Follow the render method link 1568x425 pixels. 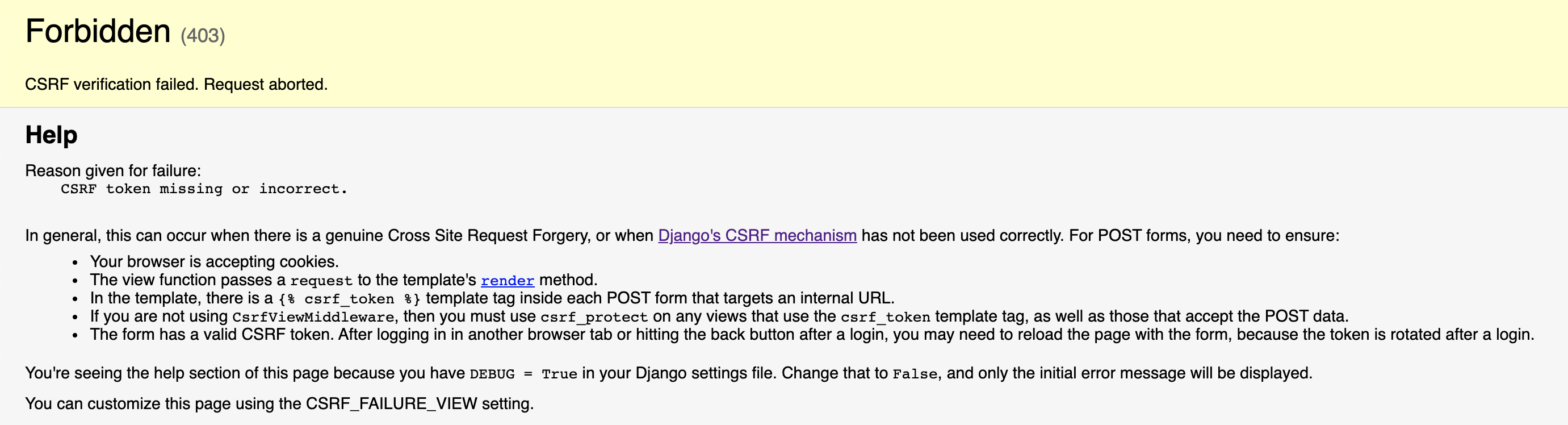tap(507, 281)
